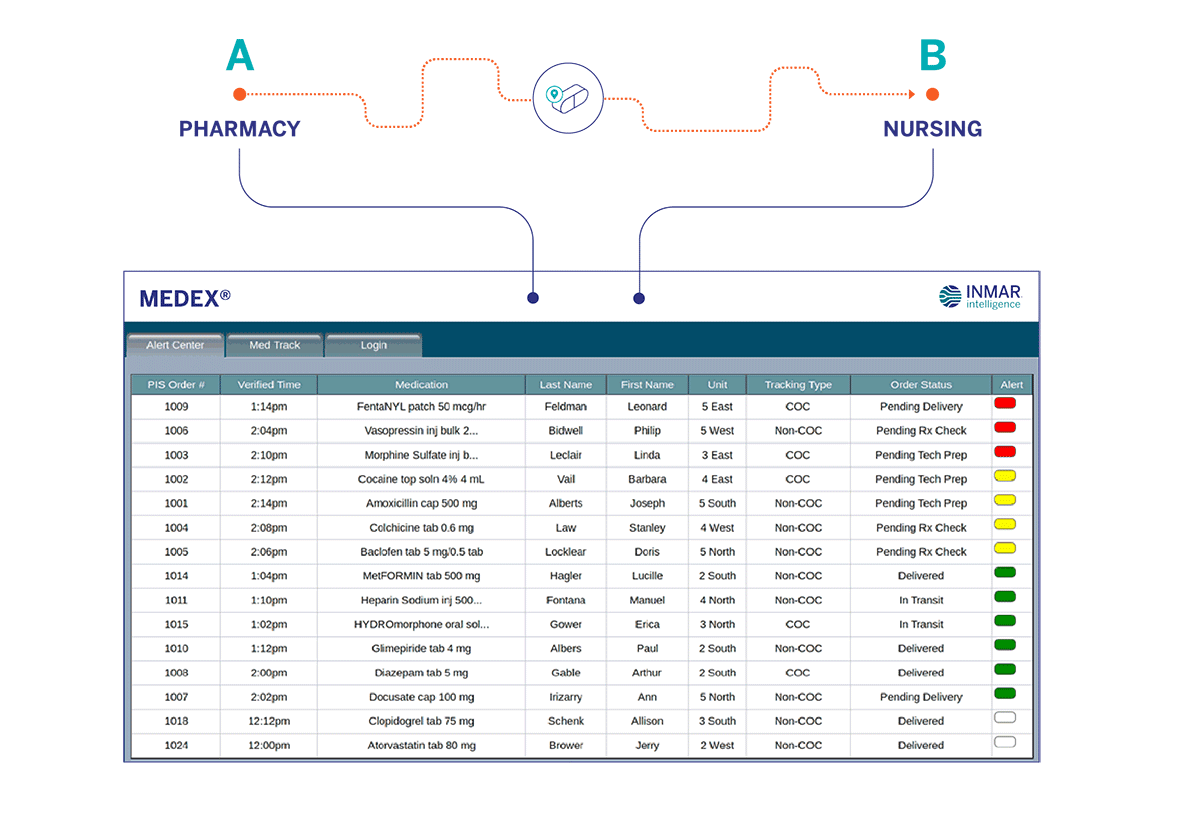Open the Alert Center tab

point(175,345)
